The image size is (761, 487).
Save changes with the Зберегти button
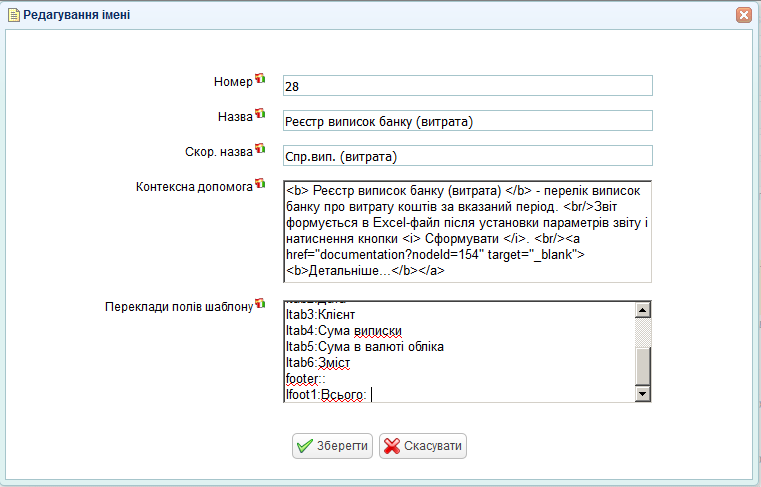pyautogui.click(x=332, y=446)
